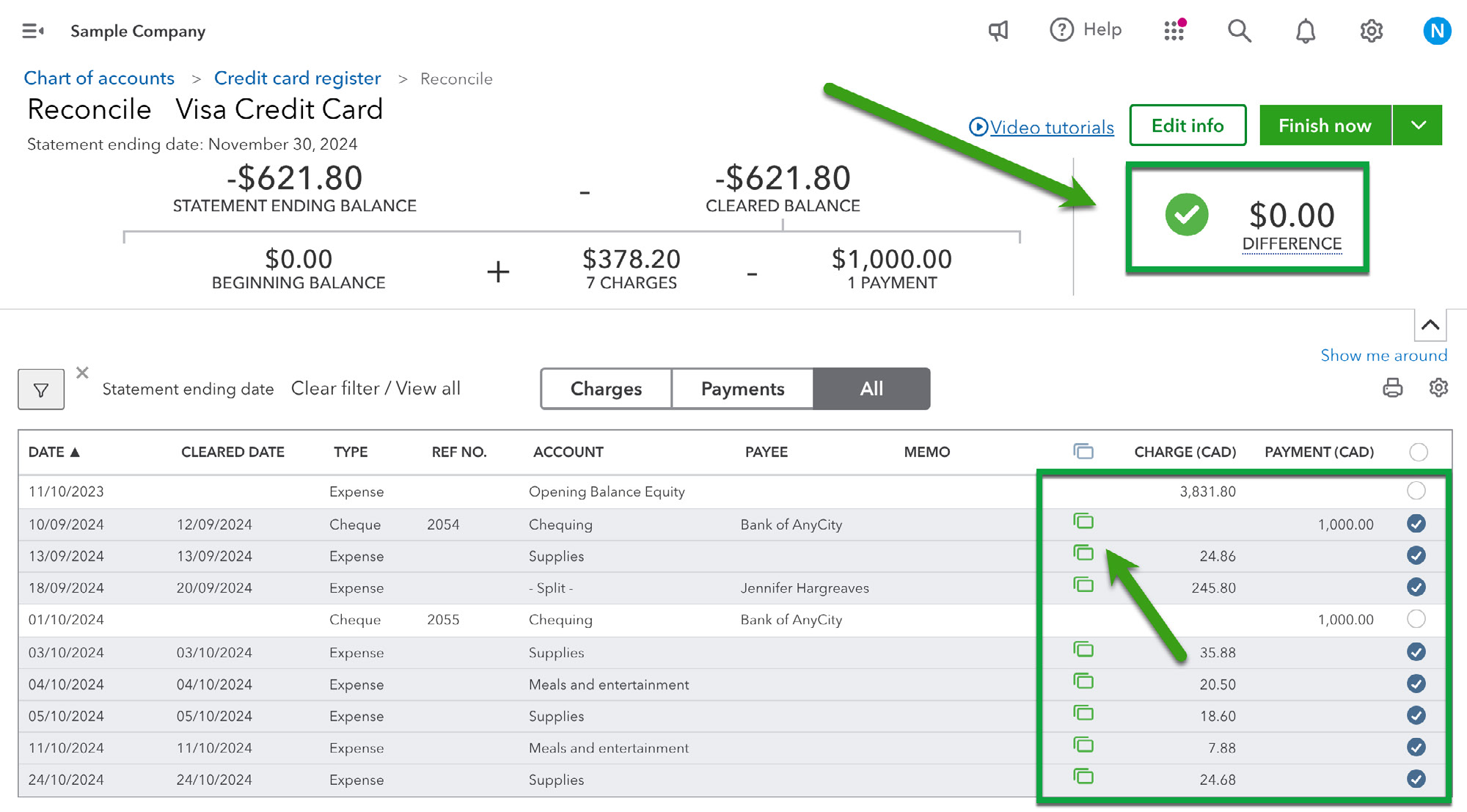Sort by the DATE column

tap(54, 452)
